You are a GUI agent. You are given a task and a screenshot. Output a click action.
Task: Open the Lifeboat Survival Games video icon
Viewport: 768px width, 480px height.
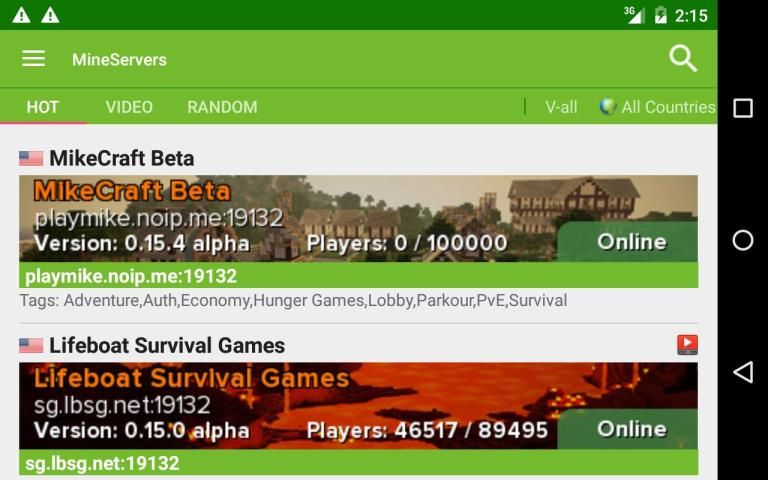687,345
